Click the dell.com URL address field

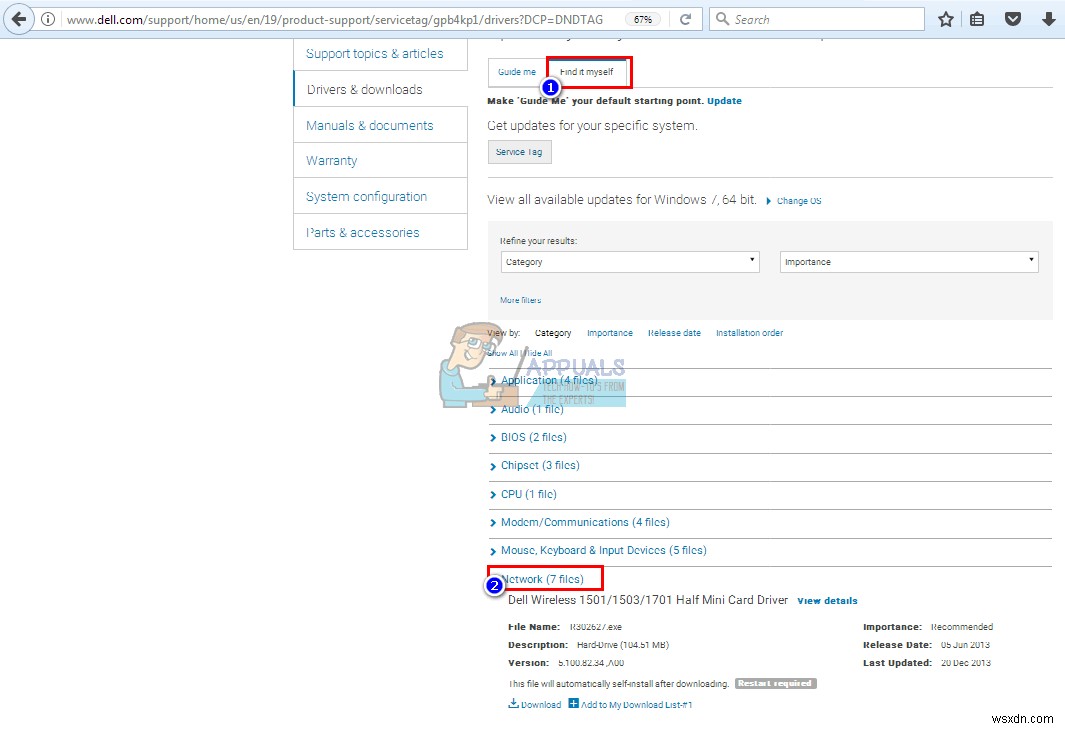pyautogui.click(x=335, y=20)
